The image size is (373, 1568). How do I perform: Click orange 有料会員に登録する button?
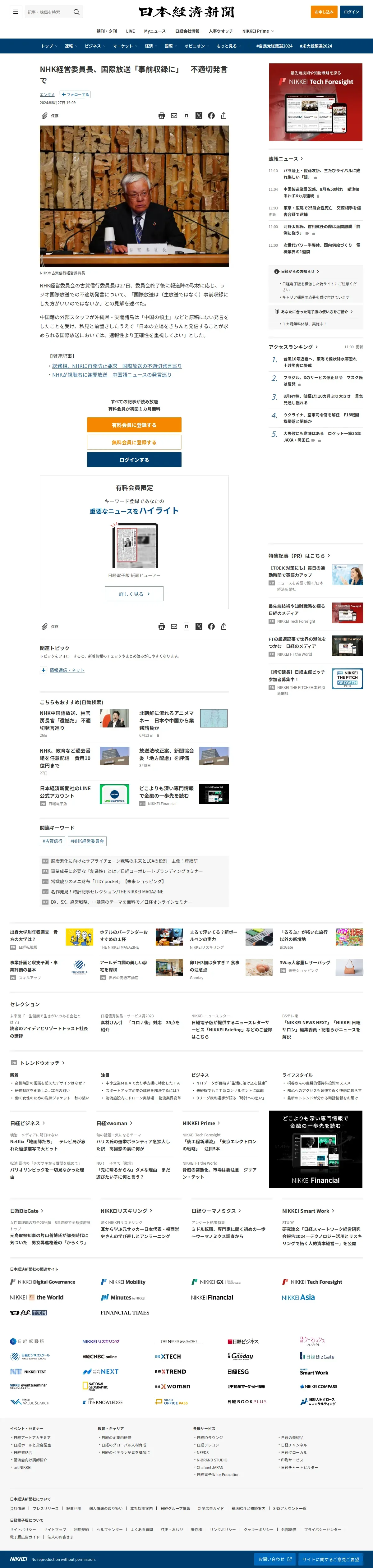134,425
